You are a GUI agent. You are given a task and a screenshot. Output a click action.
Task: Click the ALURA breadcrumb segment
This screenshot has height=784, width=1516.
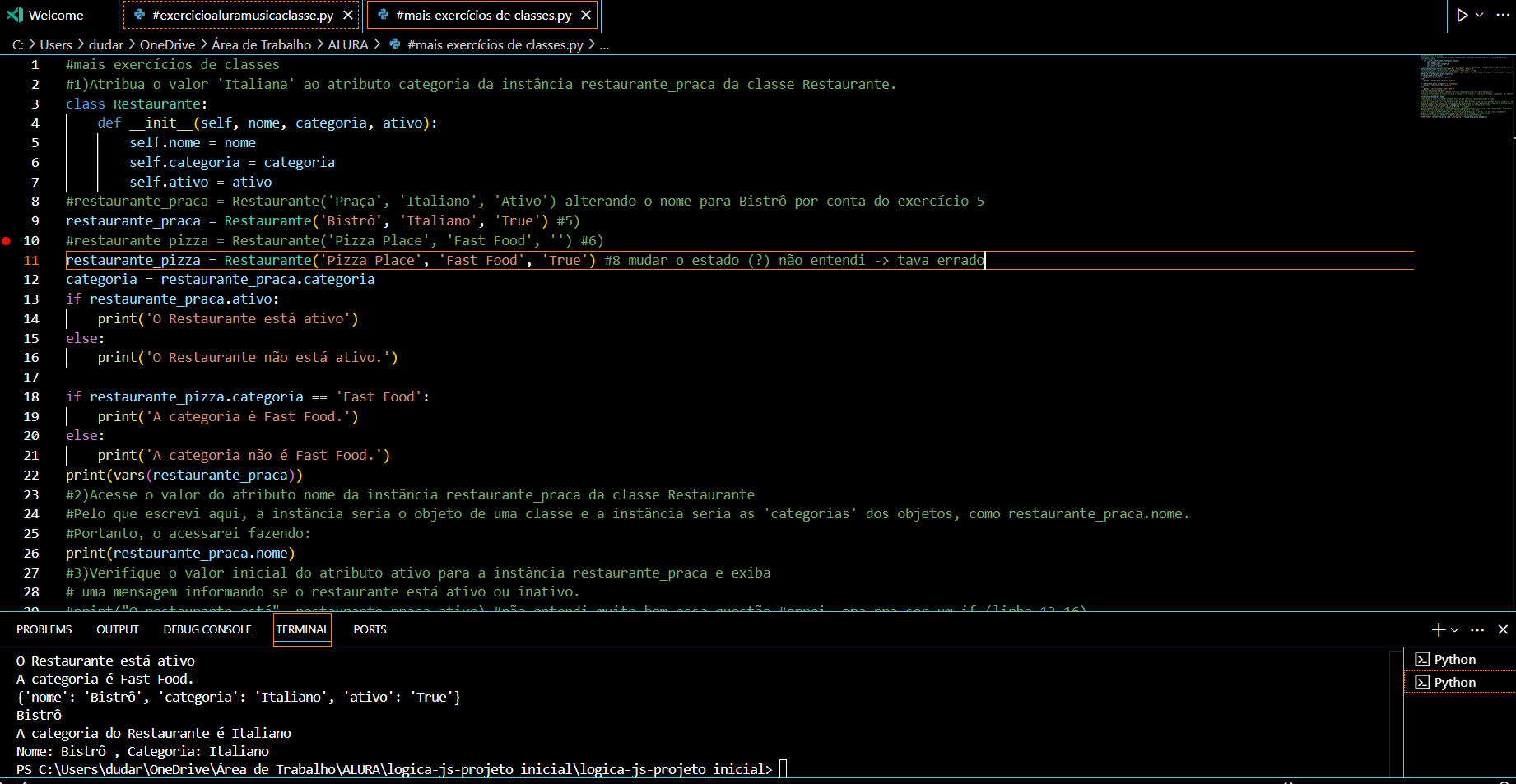(x=348, y=44)
